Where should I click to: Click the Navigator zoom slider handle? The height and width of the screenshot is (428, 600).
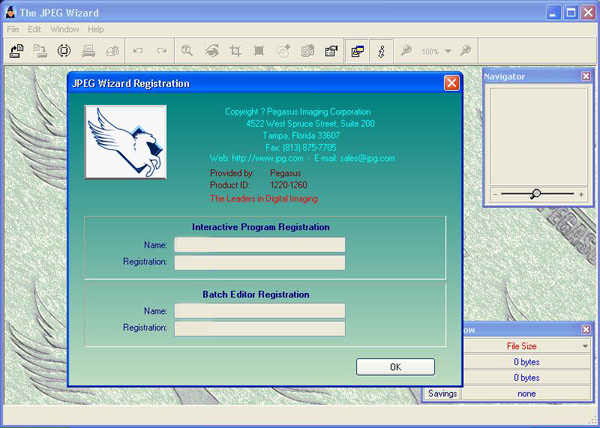(x=535, y=194)
